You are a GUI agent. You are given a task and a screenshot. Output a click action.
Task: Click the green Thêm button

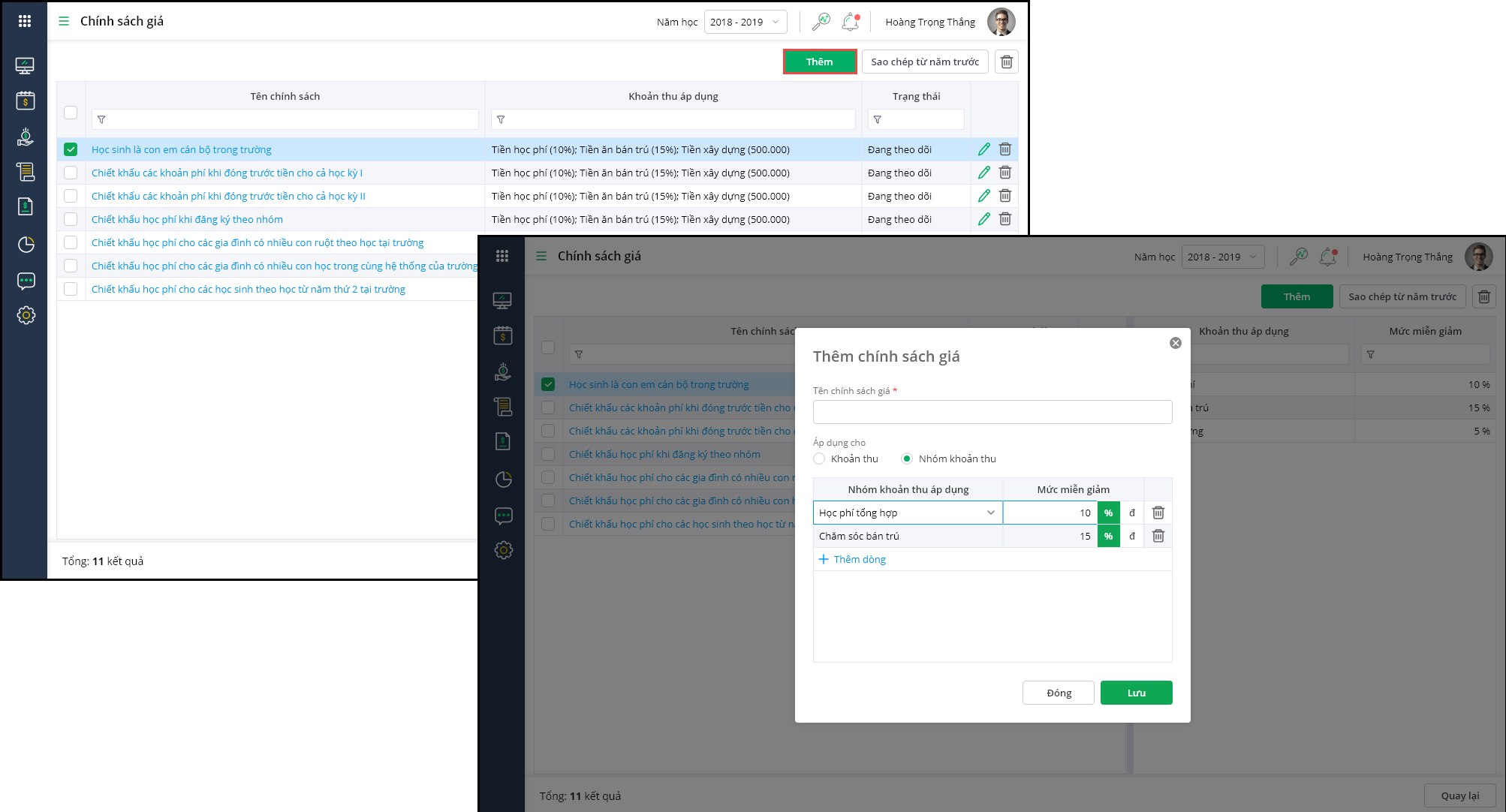click(819, 62)
